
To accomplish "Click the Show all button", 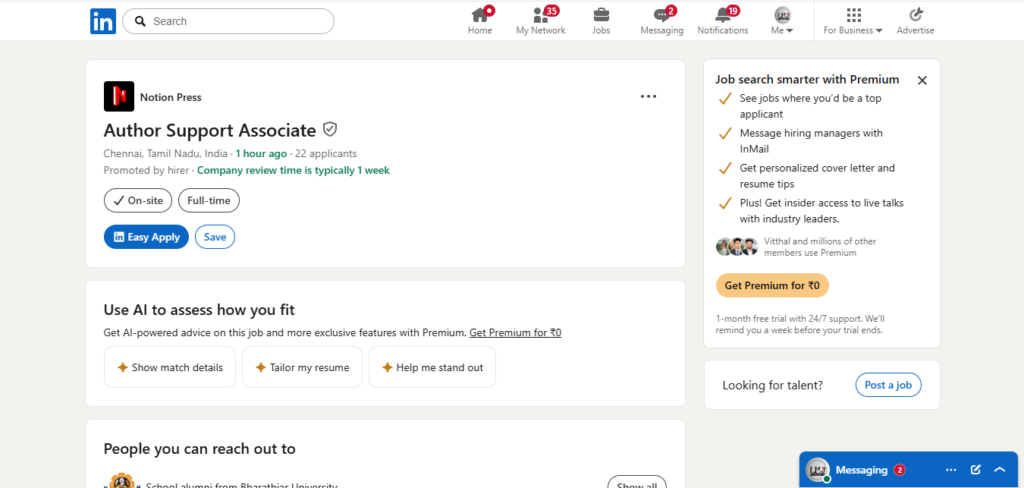I will click(637, 483).
